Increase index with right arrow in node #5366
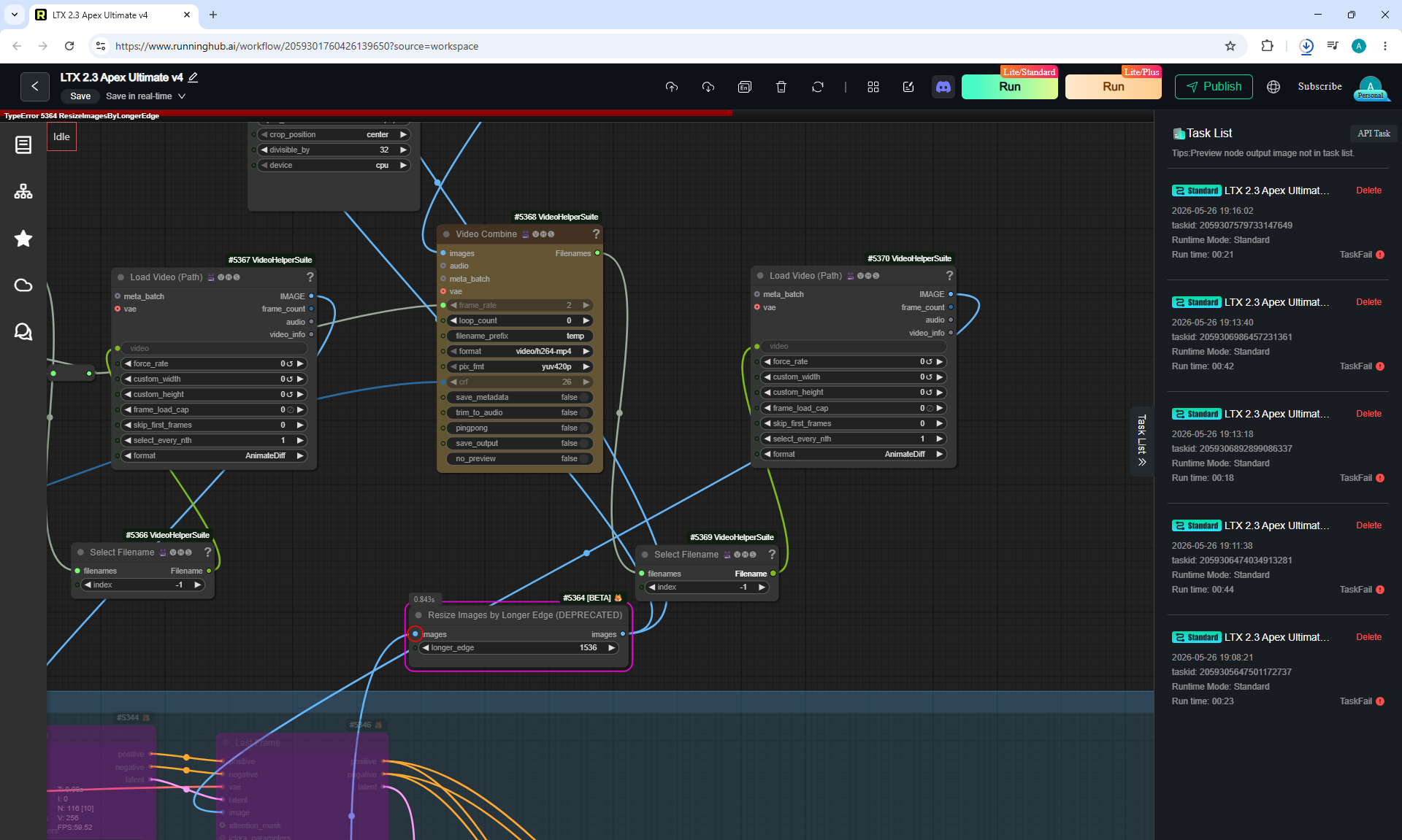The image size is (1402, 840). click(197, 585)
